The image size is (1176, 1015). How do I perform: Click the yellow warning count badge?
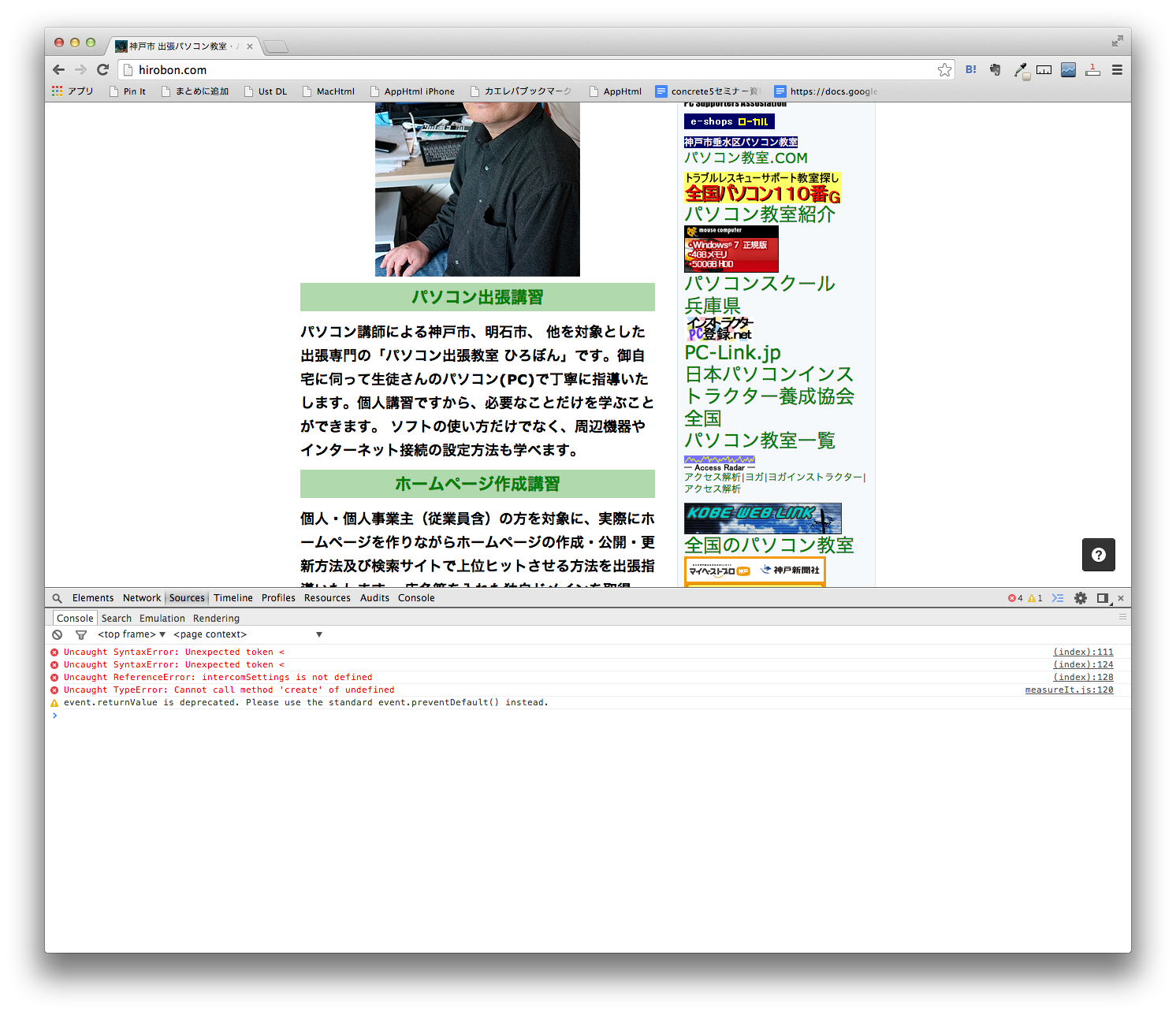1035,598
